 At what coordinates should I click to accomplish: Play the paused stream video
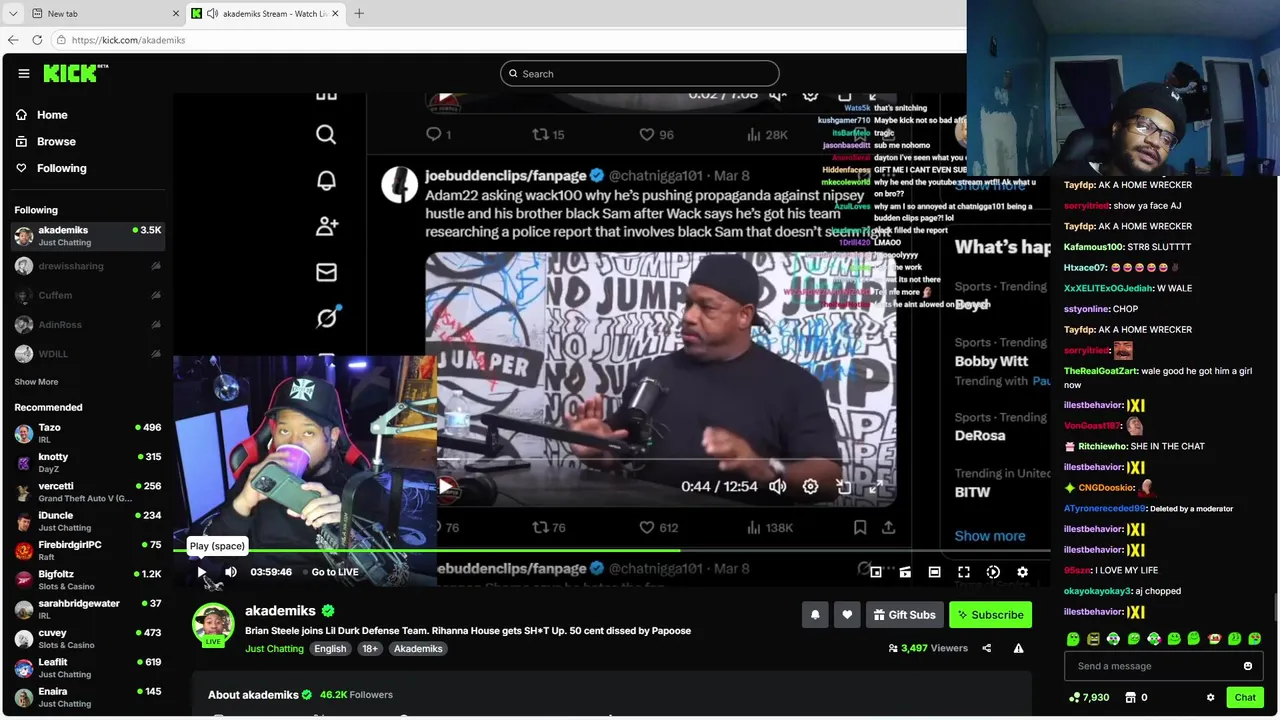pyautogui.click(x=201, y=572)
